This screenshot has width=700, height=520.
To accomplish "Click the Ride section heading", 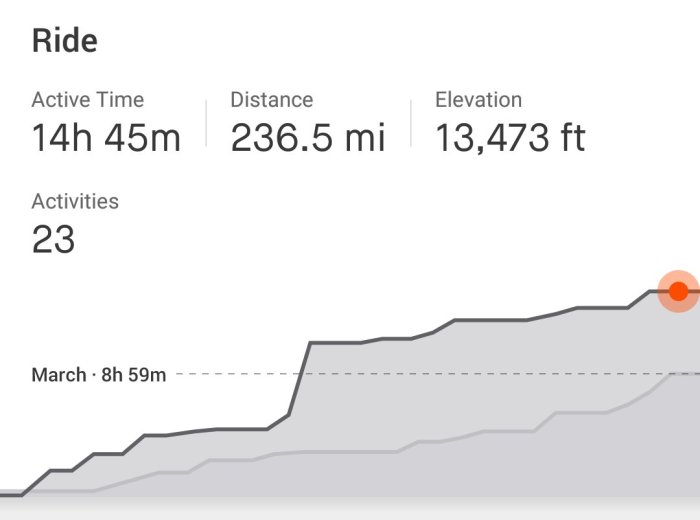I will coord(64,41).
